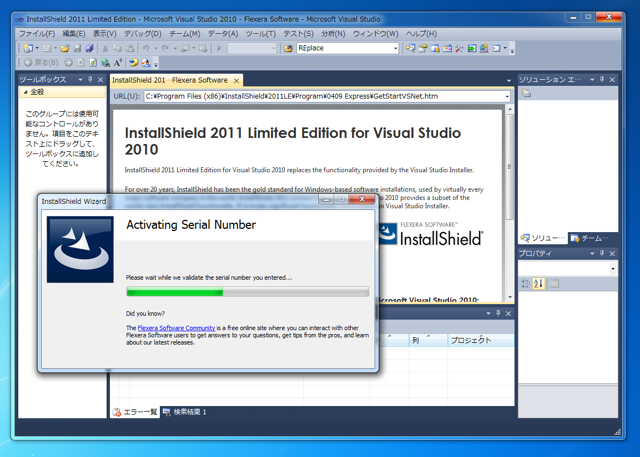
Task: Click the Undo arrow icon
Action: [x=146, y=49]
